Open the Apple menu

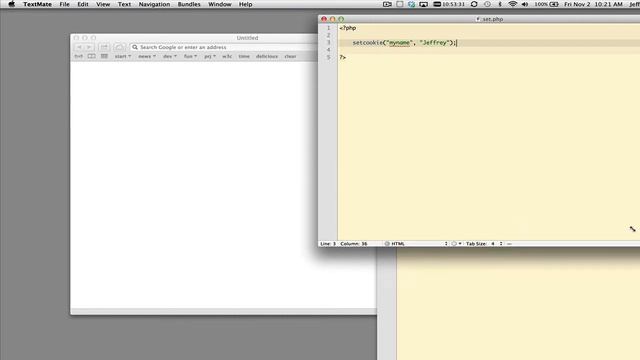click(x=11, y=4)
